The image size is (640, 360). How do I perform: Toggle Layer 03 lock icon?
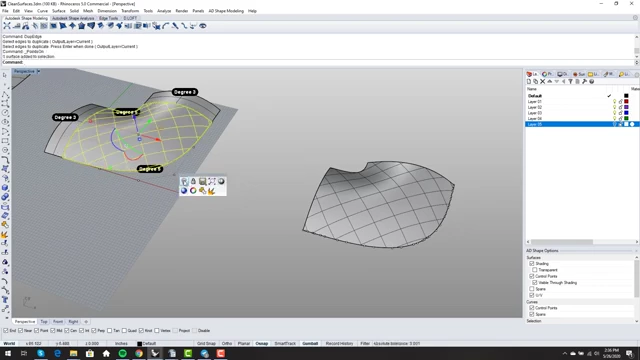pyautogui.click(x=620, y=113)
